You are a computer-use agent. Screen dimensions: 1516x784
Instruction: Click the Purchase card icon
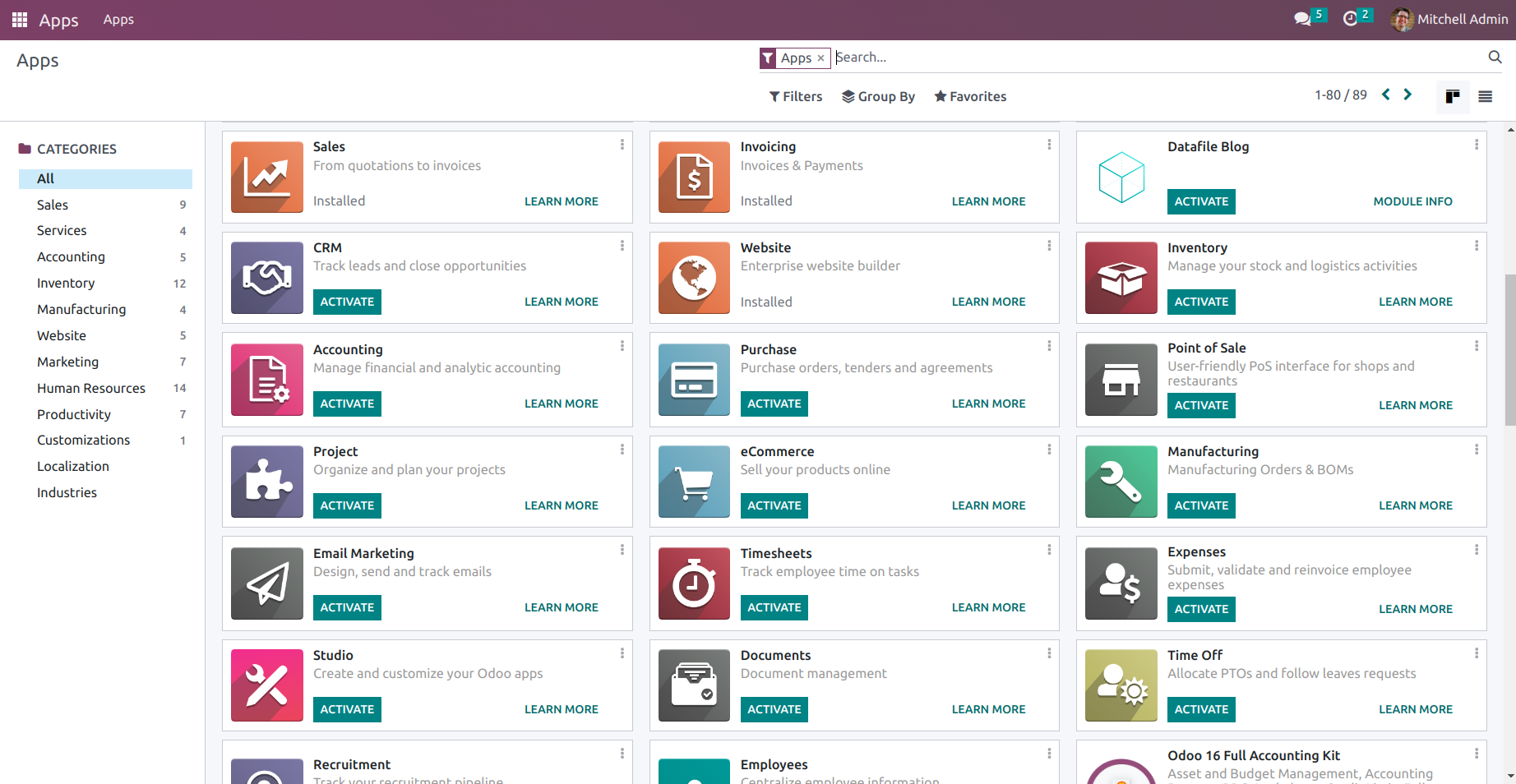coord(694,380)
